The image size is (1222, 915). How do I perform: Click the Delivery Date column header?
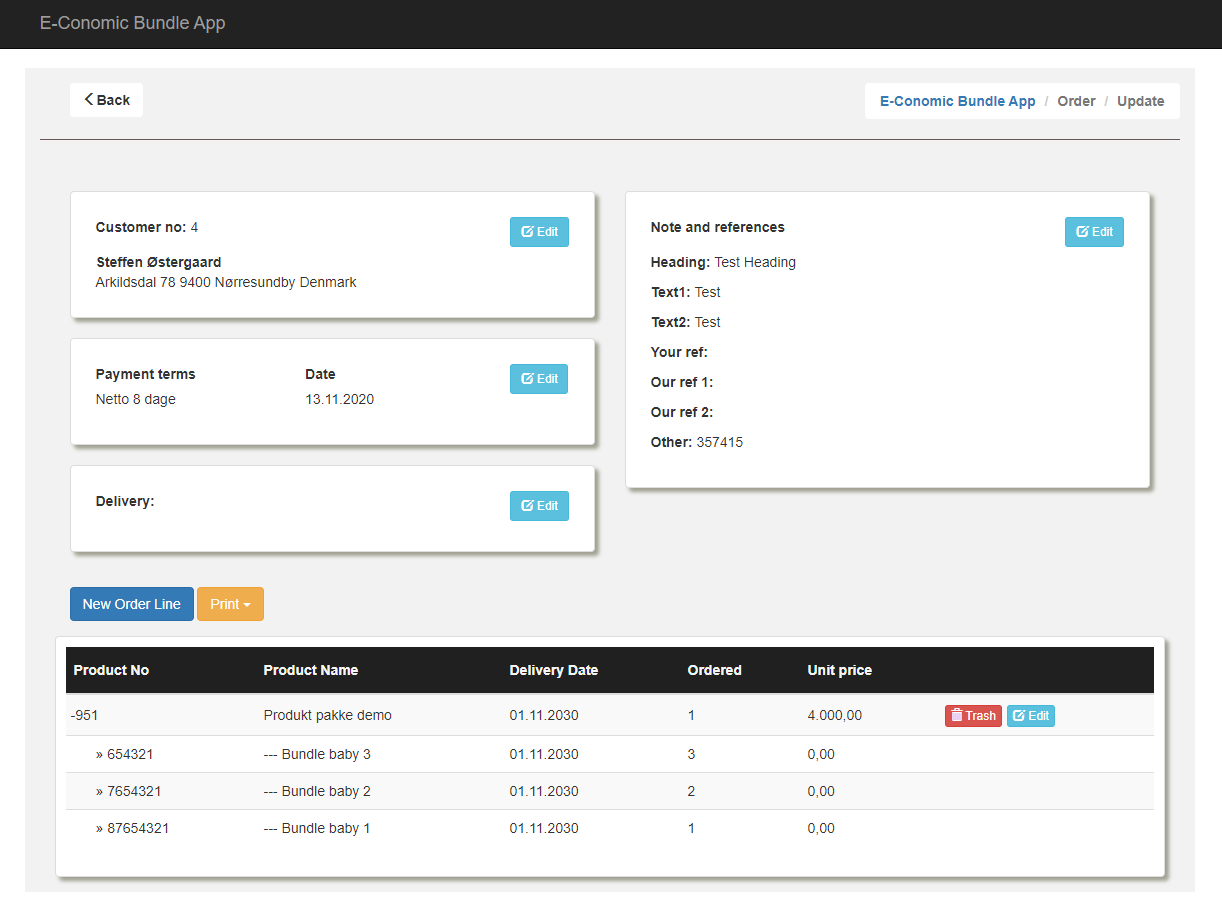point(553,670)
